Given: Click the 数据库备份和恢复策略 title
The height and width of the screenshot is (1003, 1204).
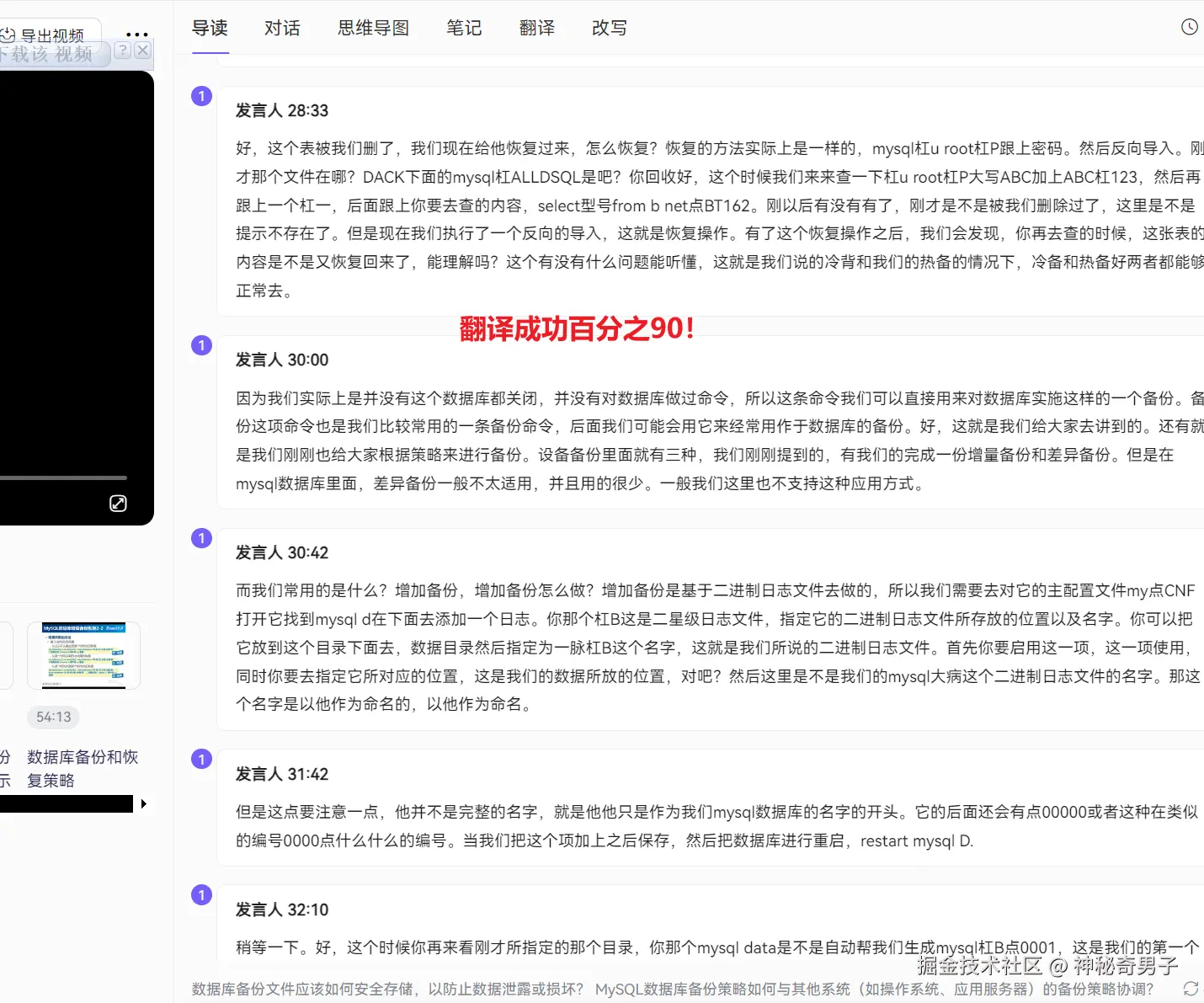Looking at the screenshot, I should pos(83,768).
